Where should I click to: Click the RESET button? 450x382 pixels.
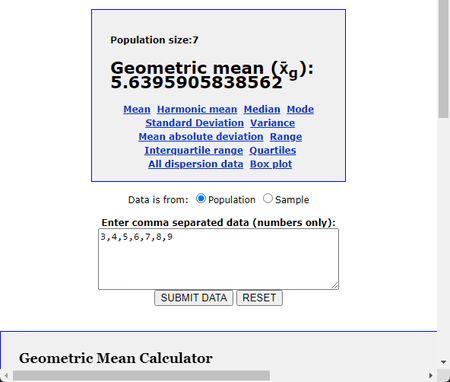[259, 298]
